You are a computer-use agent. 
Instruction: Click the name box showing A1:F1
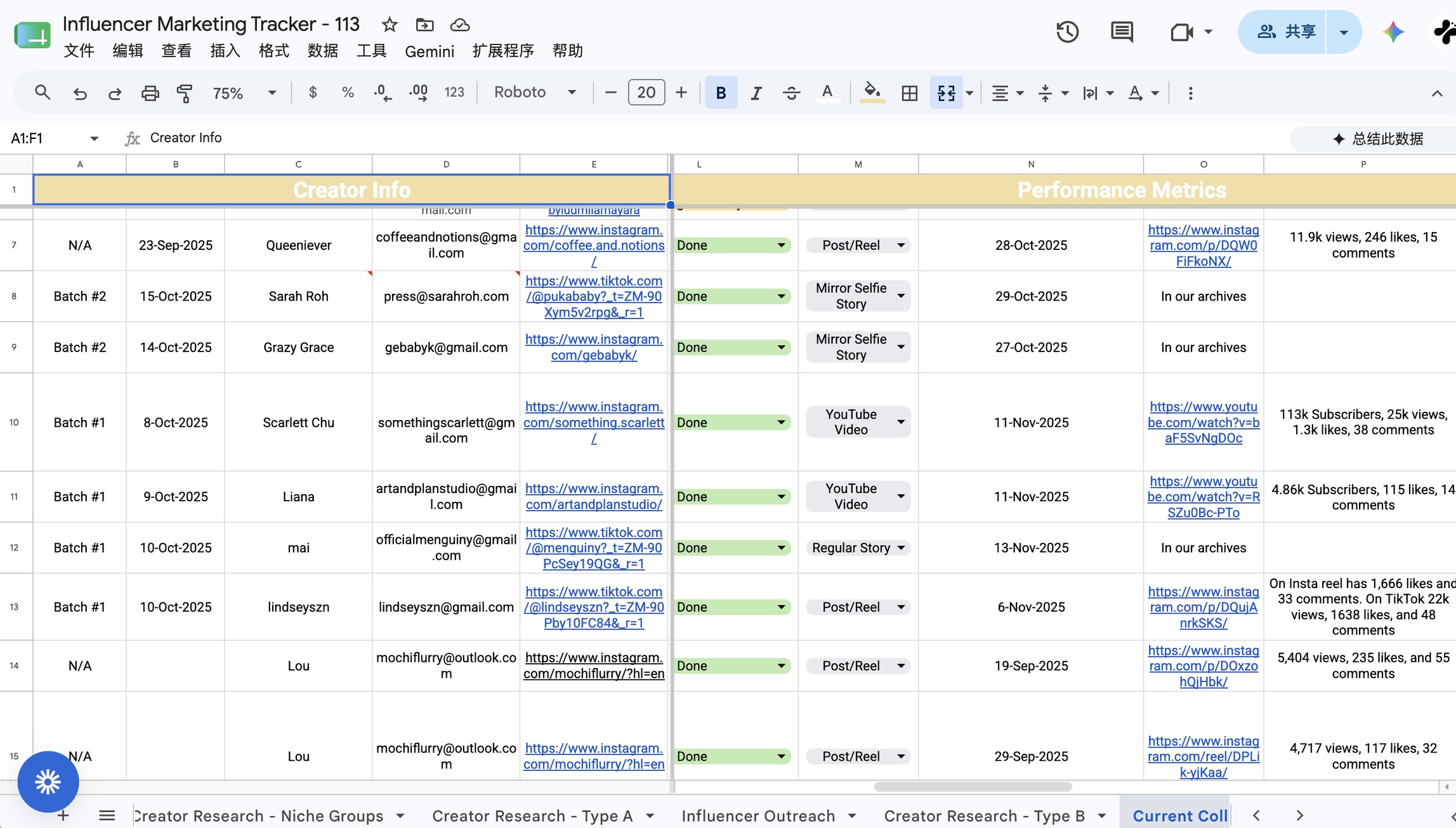(54, 138)
